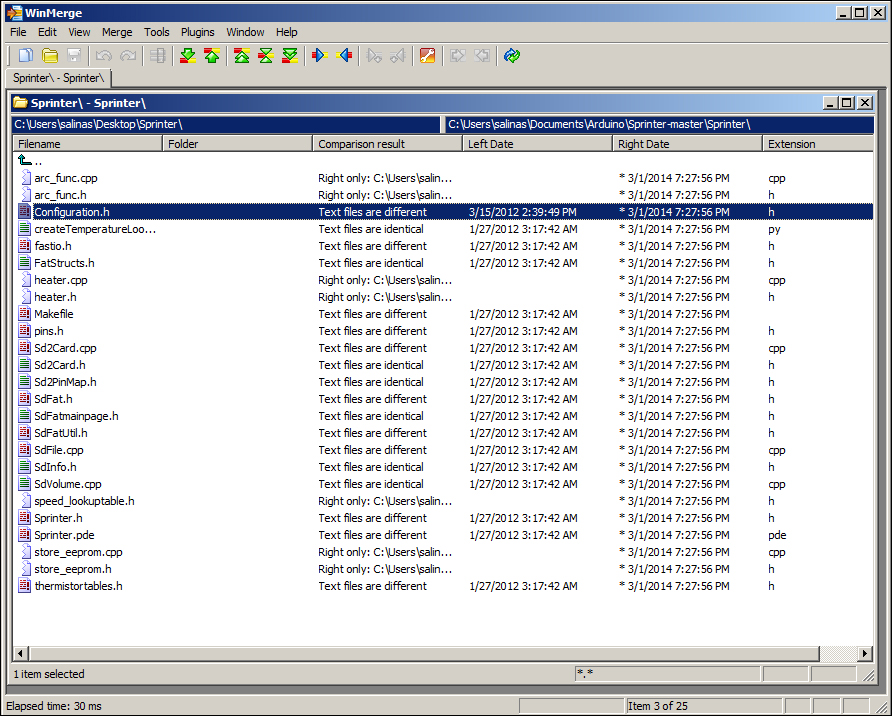Open the Merge menu
892x716 pixels.
click(117, 32)
